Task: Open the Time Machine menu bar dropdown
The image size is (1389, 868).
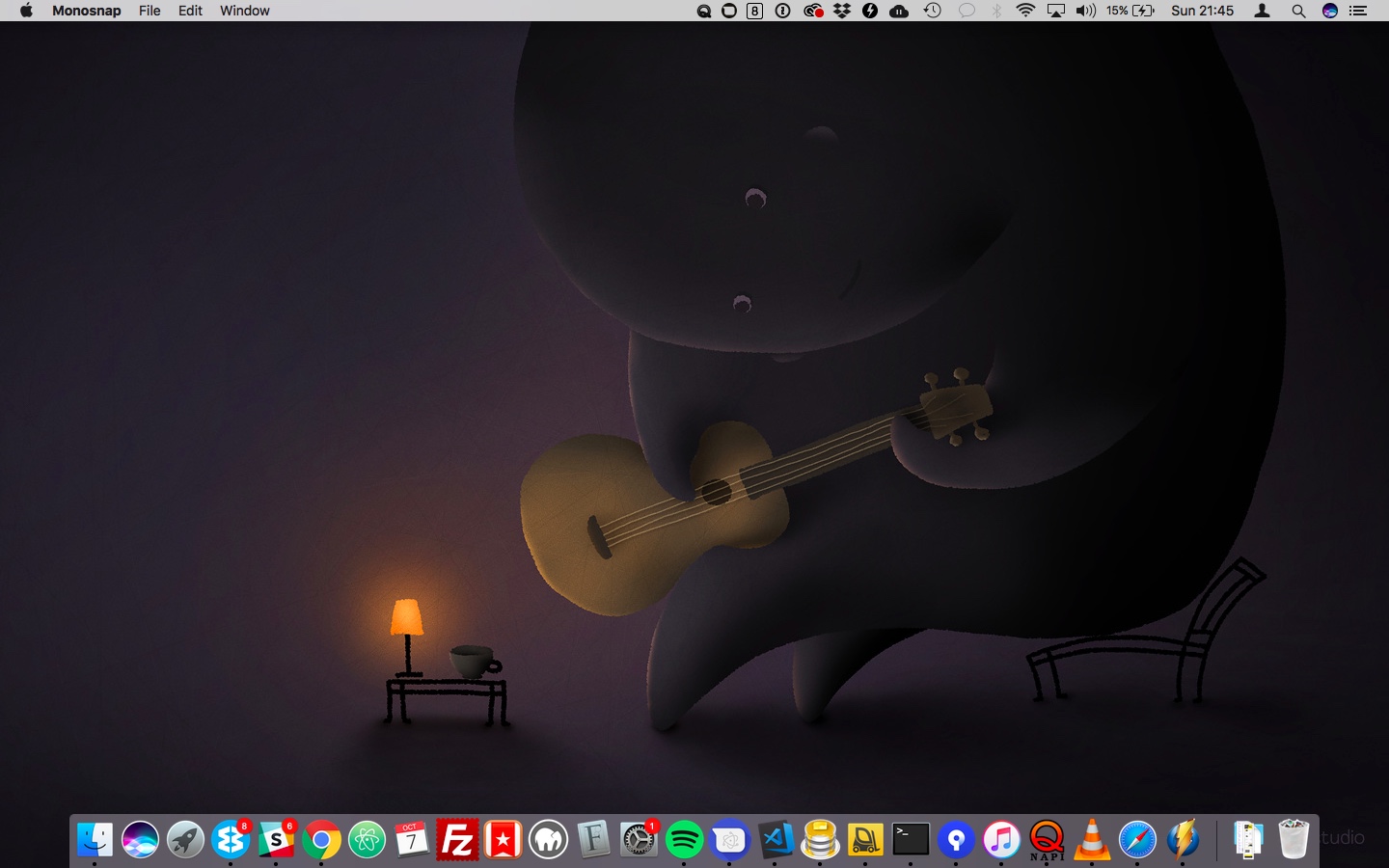Action: click(x=932, y=11)
